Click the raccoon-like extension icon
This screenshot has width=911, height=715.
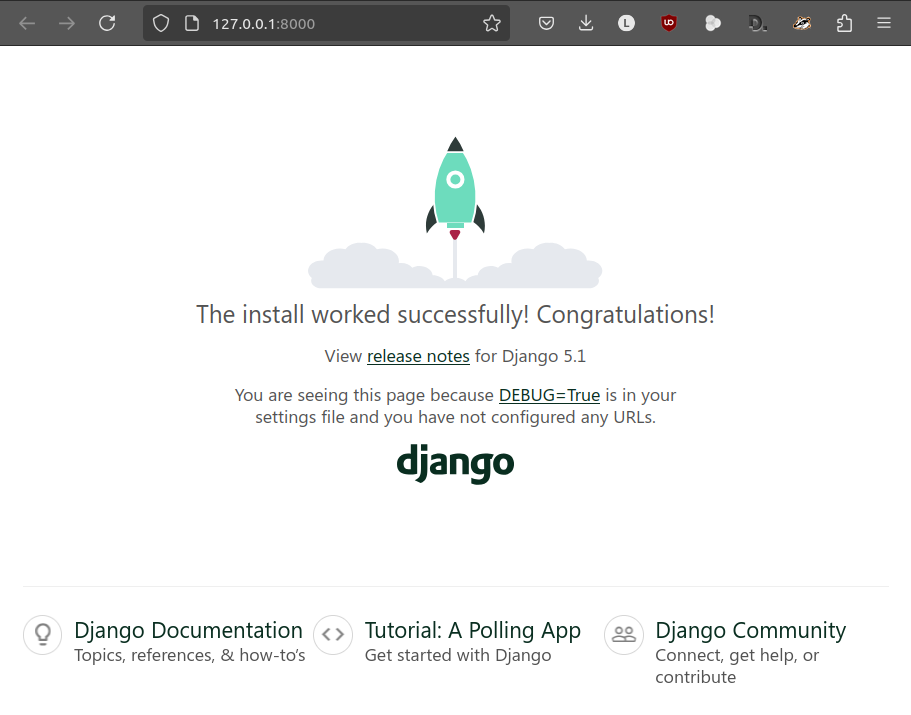[x=802, y=23]
